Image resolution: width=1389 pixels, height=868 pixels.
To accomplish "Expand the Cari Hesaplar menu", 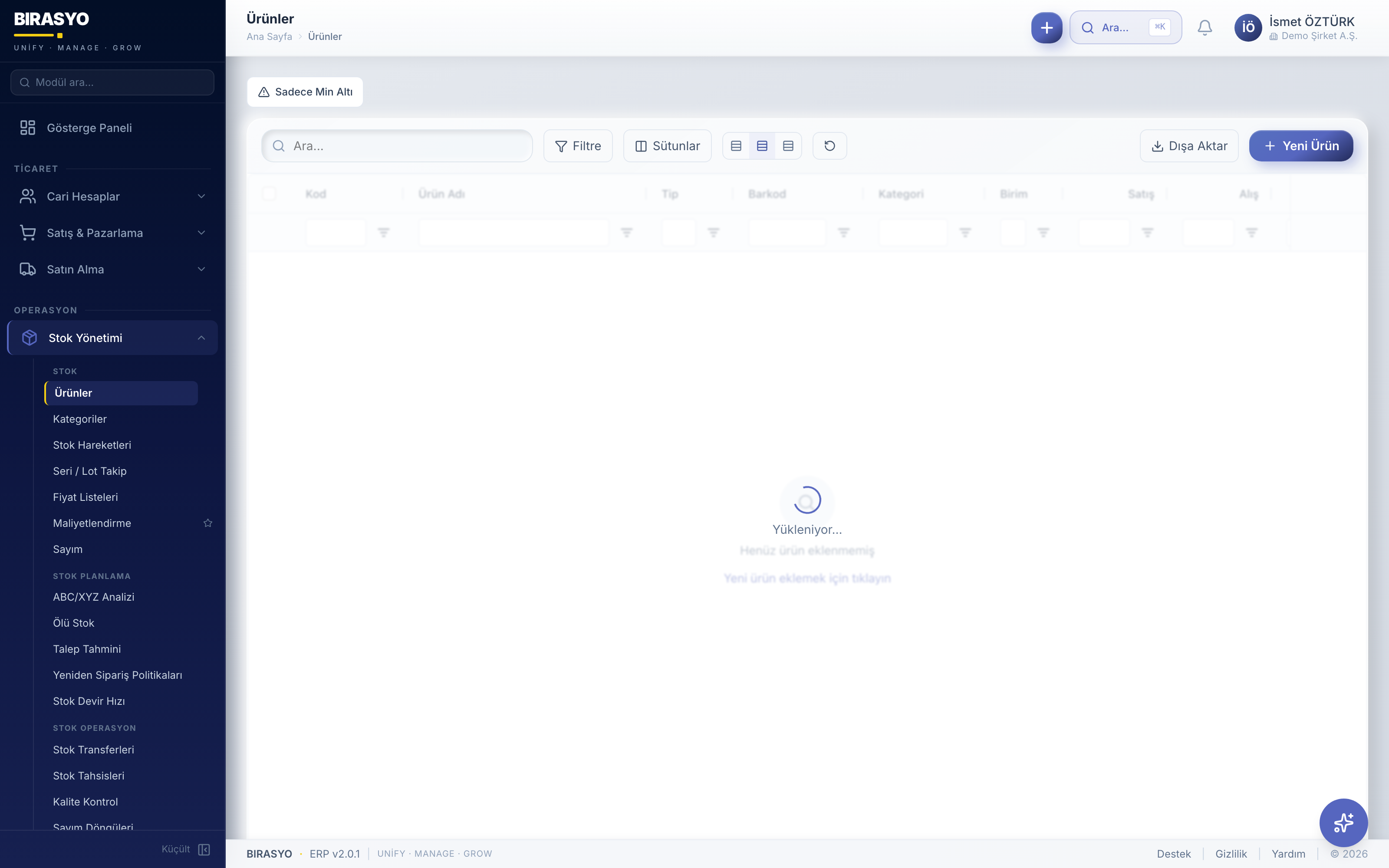I will click(x=112, y=196).
